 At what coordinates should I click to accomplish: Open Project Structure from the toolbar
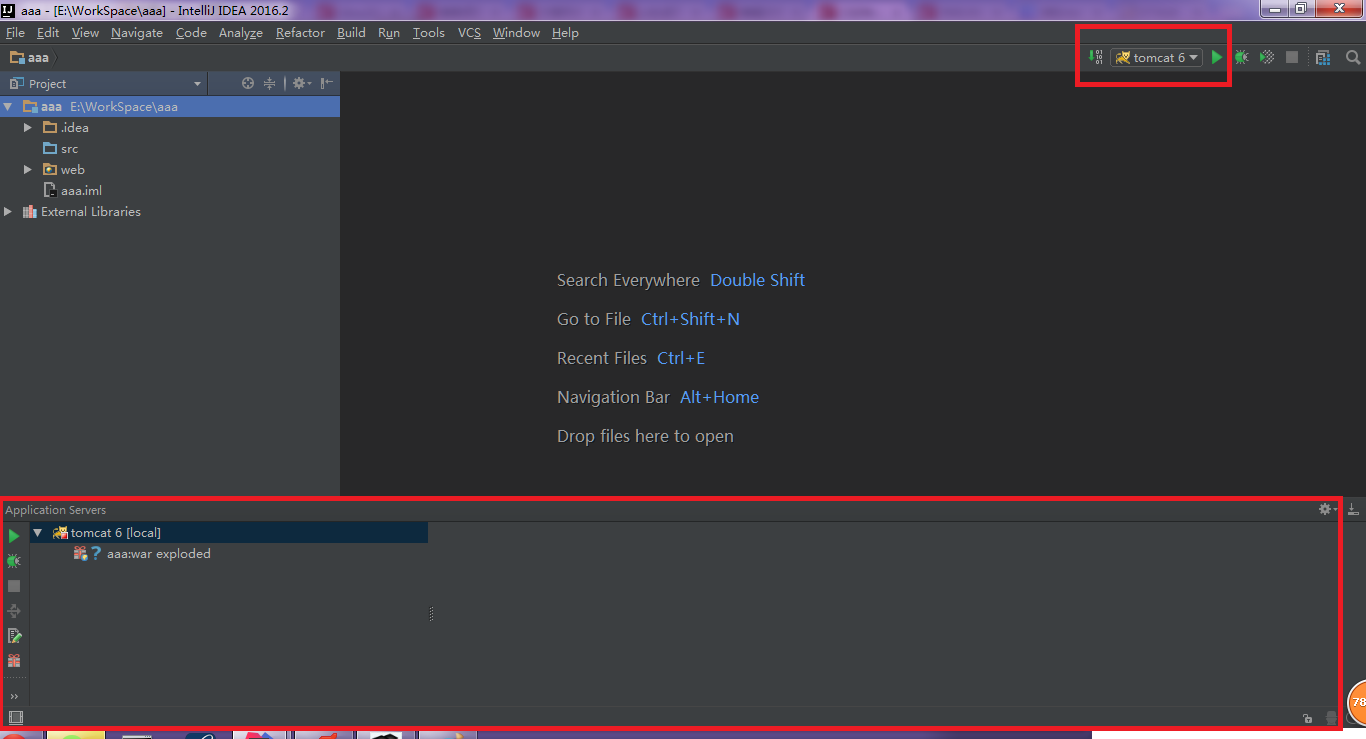coord(1323,57)
